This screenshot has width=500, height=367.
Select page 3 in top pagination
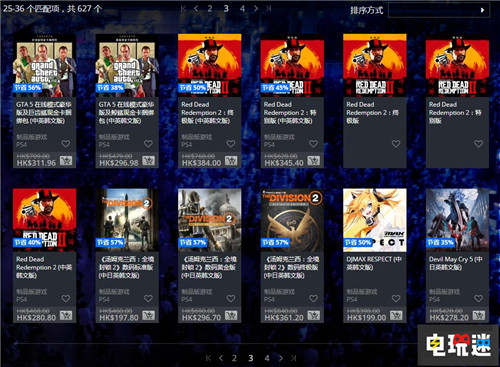tap(226, 9)
